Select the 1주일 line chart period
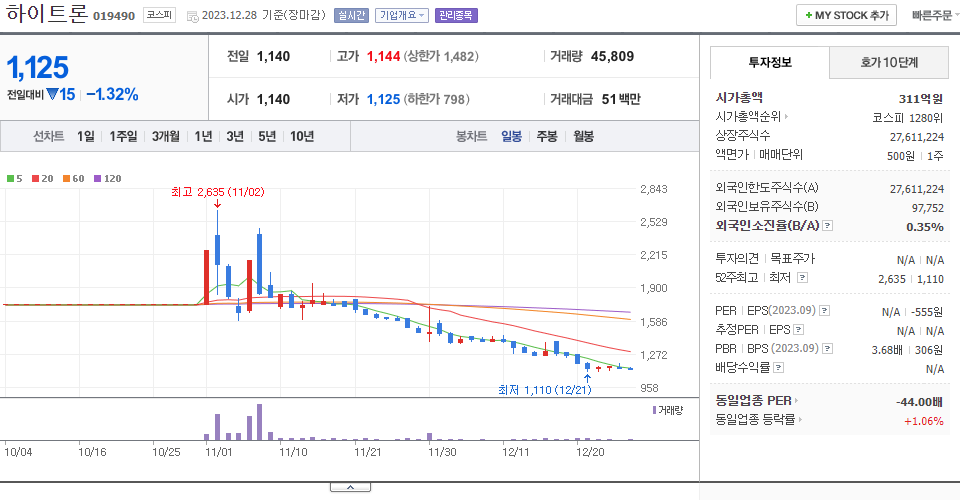This screenshot has width=960, height=500. (x=123, y=136)
